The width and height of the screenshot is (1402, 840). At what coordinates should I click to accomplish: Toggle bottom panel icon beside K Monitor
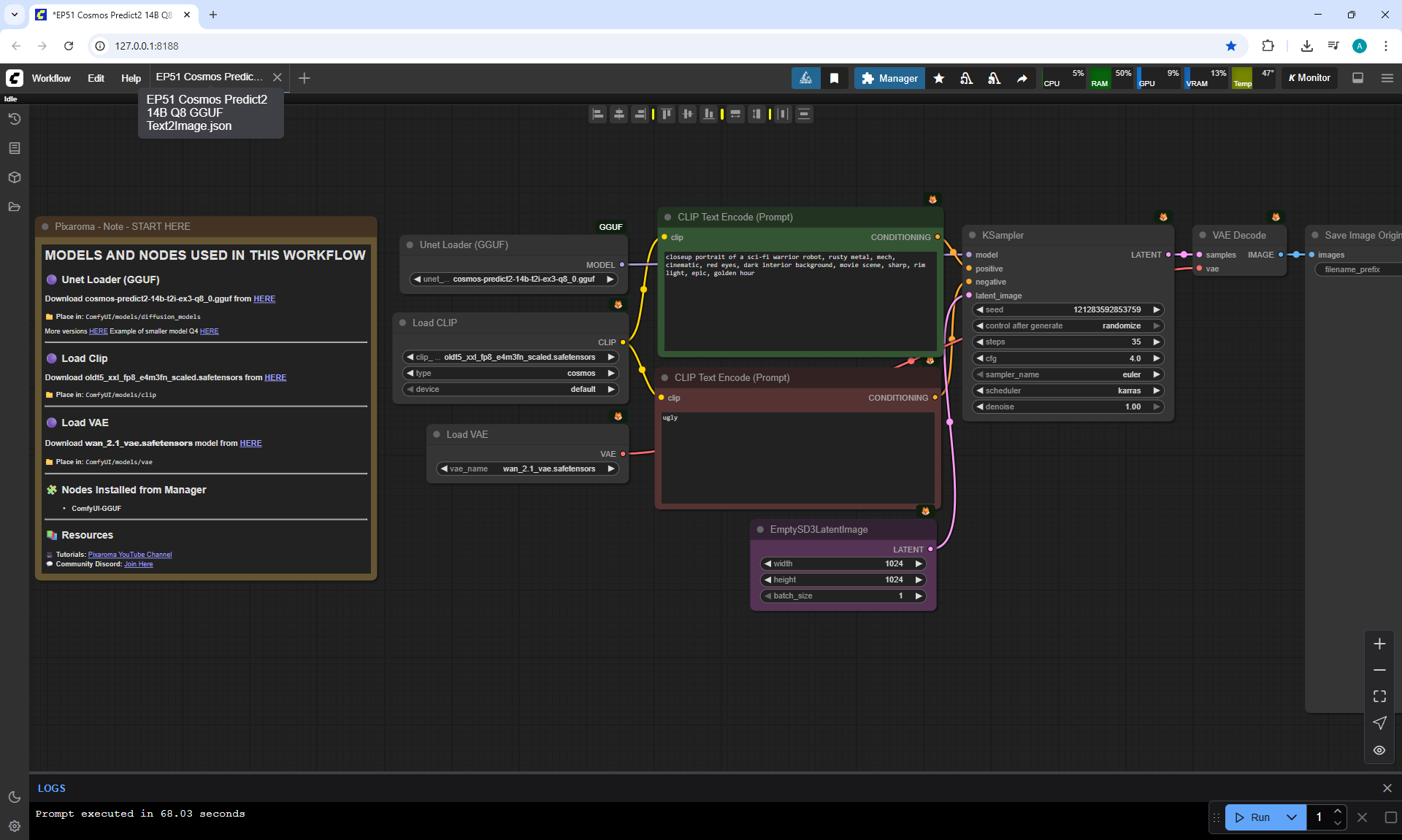point(1357,78)
